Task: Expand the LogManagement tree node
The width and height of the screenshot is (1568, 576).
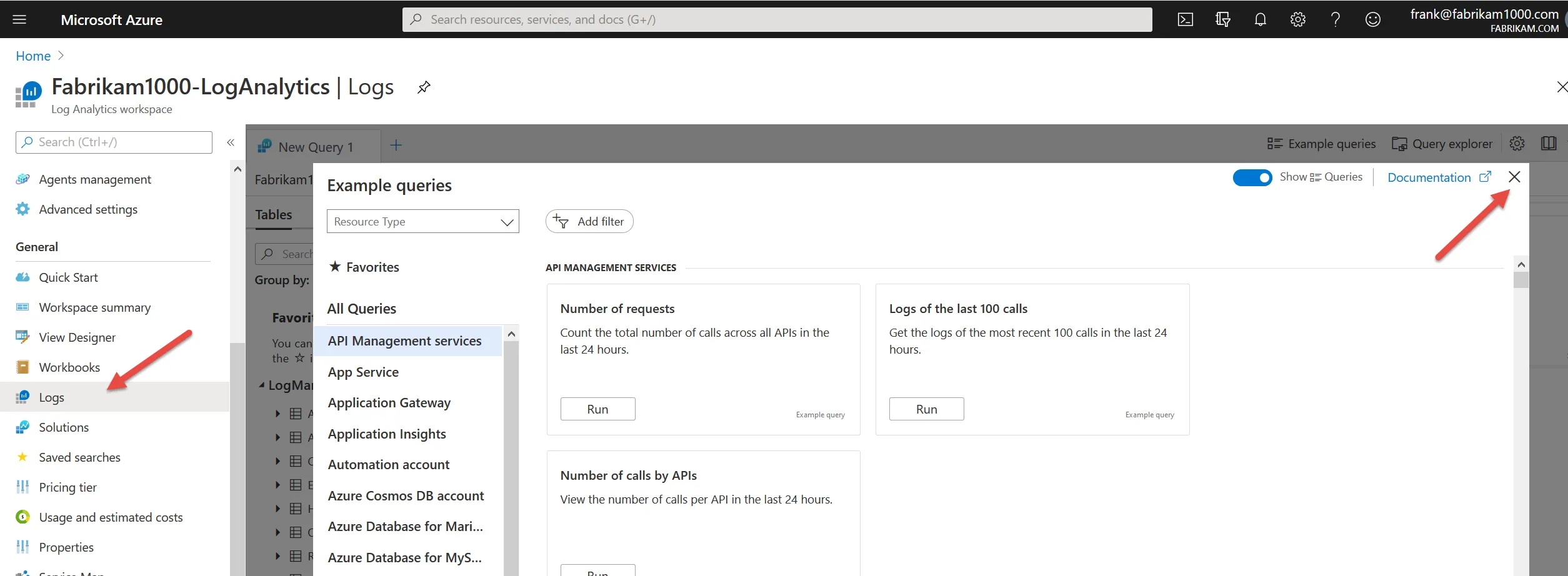Action: click(262, 385)
